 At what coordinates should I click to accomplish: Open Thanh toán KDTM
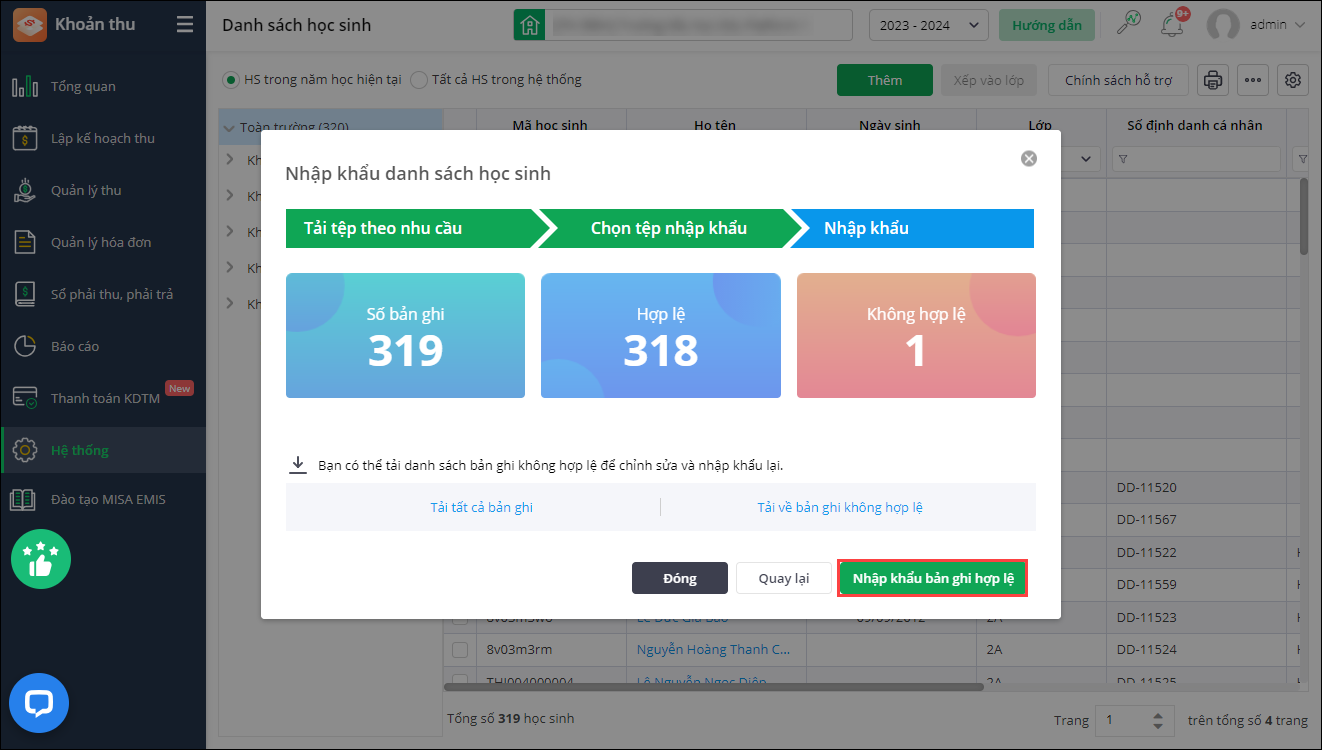point(103,398)
